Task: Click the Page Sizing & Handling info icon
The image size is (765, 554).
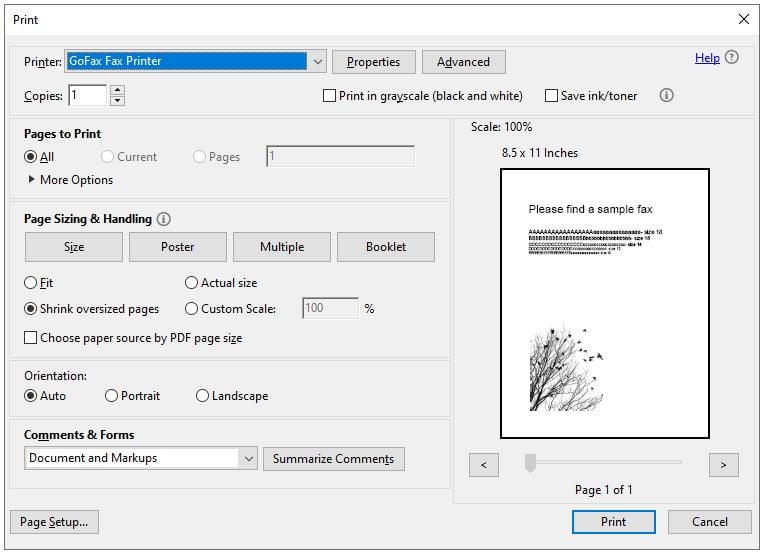Action: pos(164,219)
